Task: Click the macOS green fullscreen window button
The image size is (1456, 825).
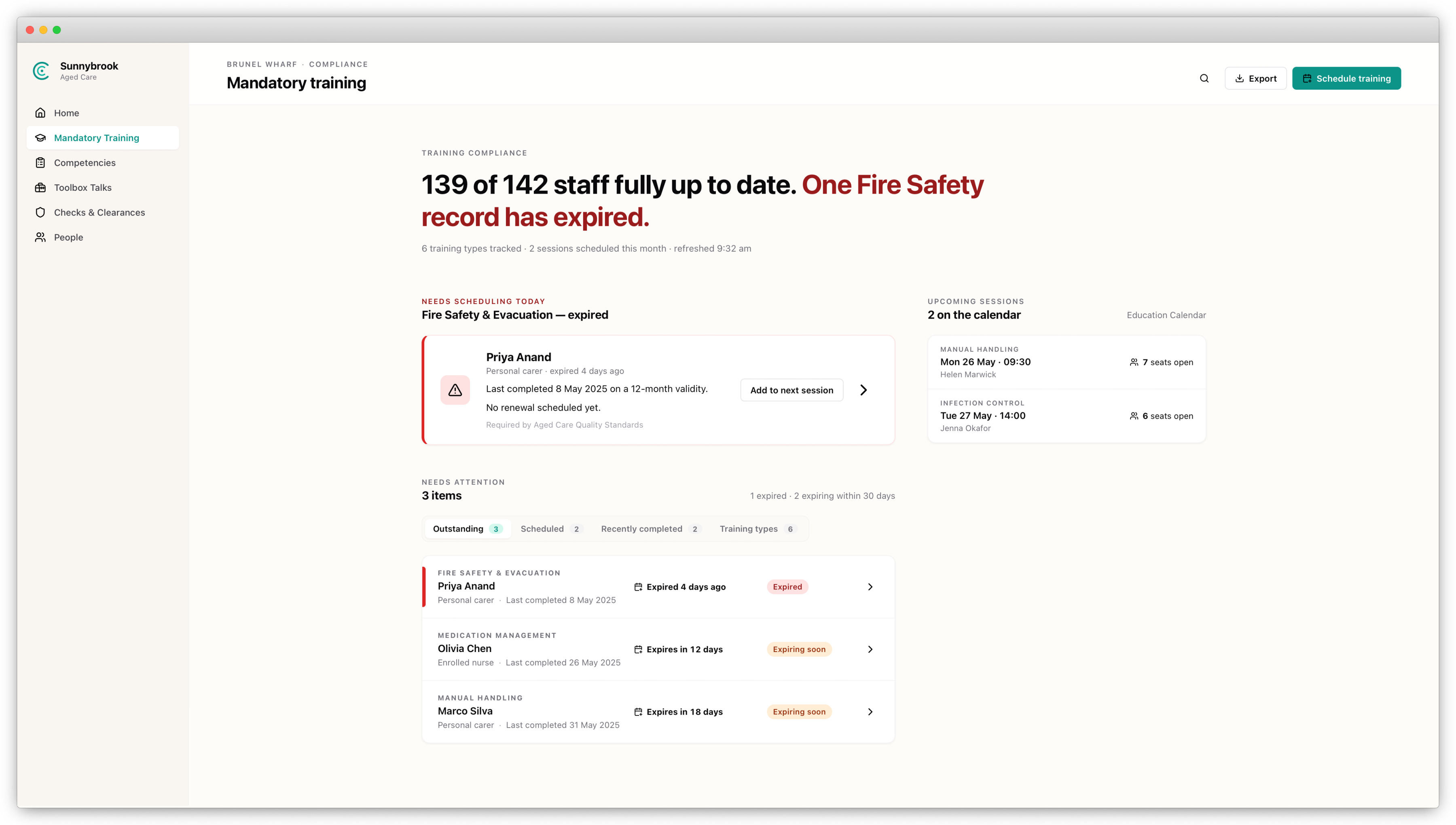Action: tap(57, 30)
